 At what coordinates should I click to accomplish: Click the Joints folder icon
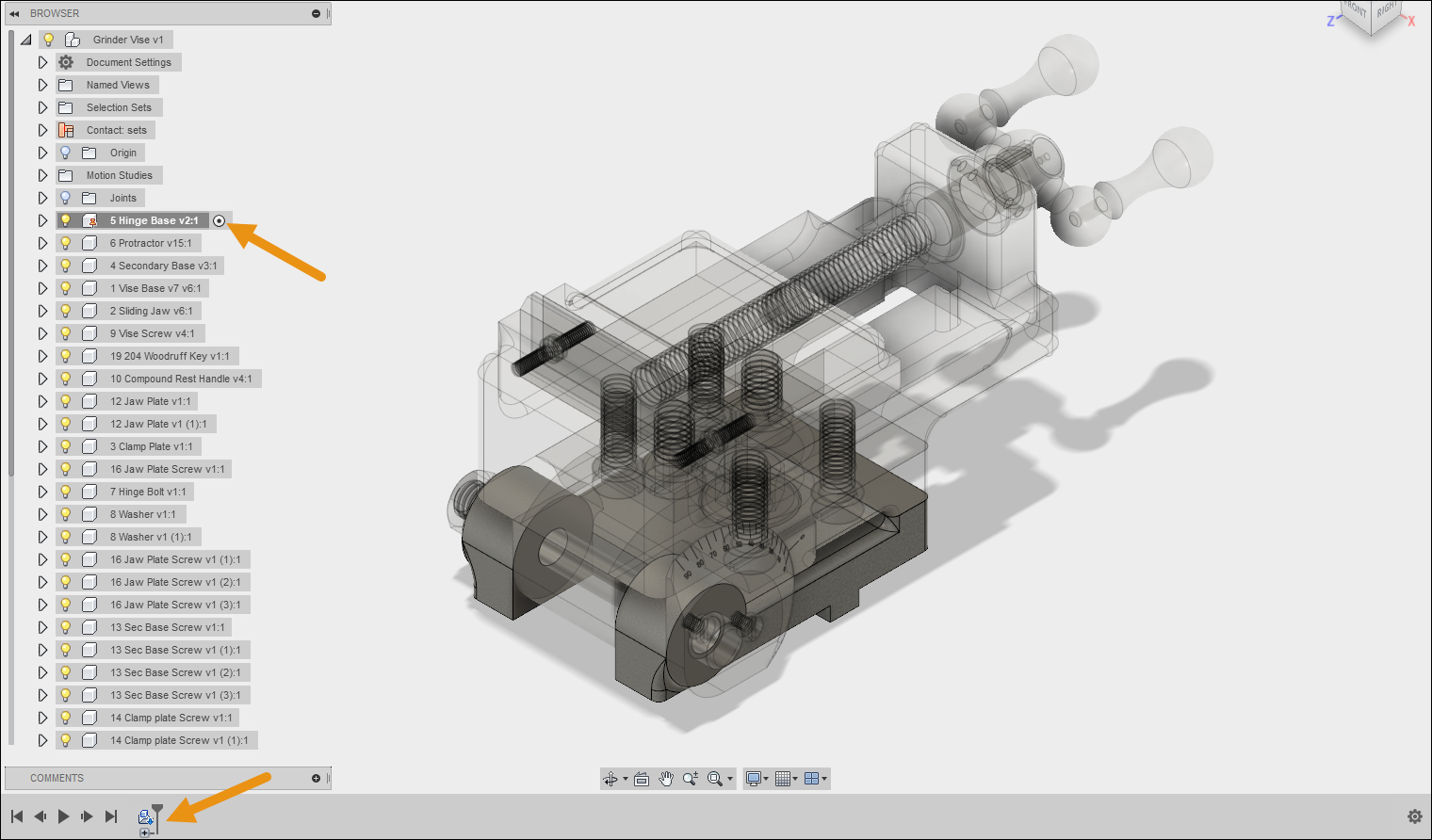tap(89, 198)
